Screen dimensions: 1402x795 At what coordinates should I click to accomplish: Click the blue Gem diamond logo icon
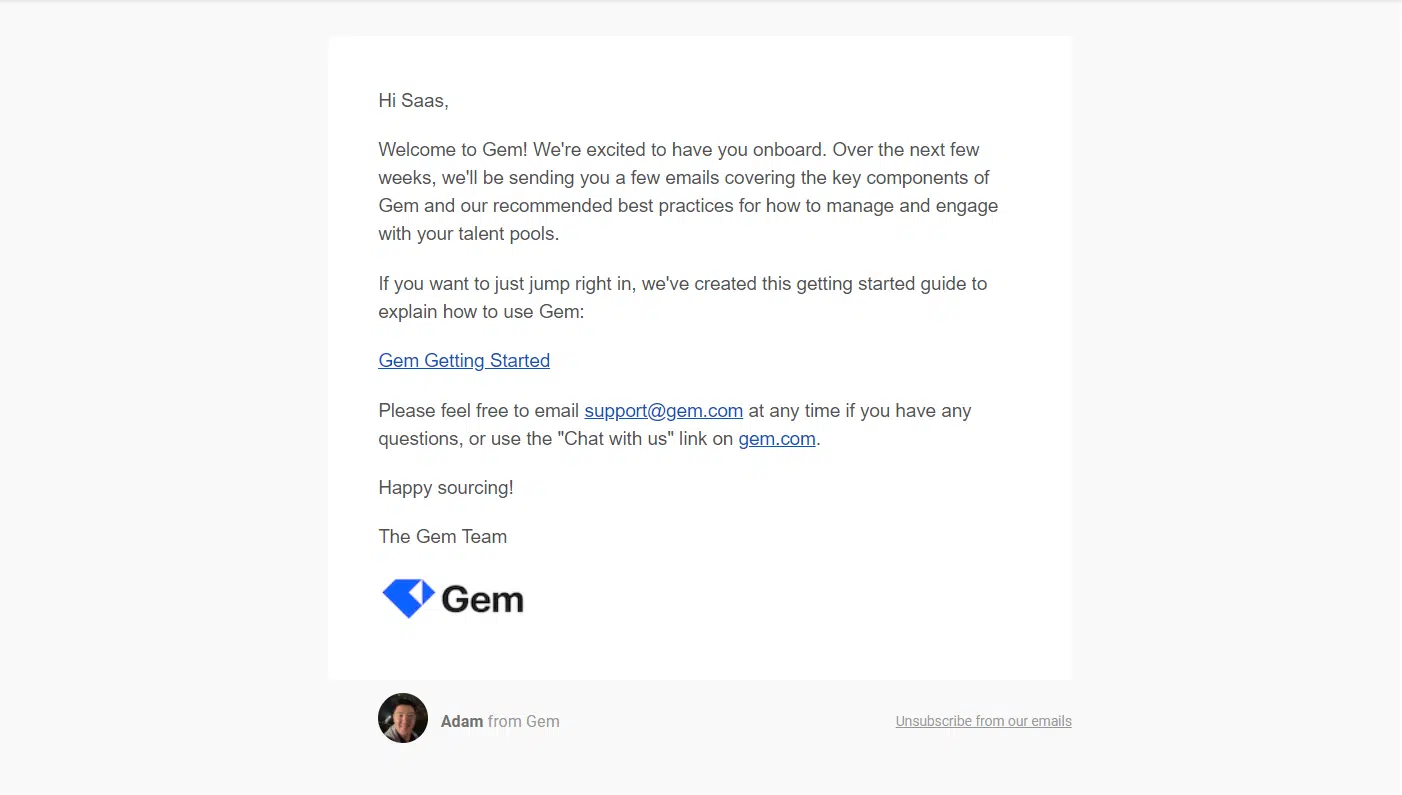[x=408, y=598]
